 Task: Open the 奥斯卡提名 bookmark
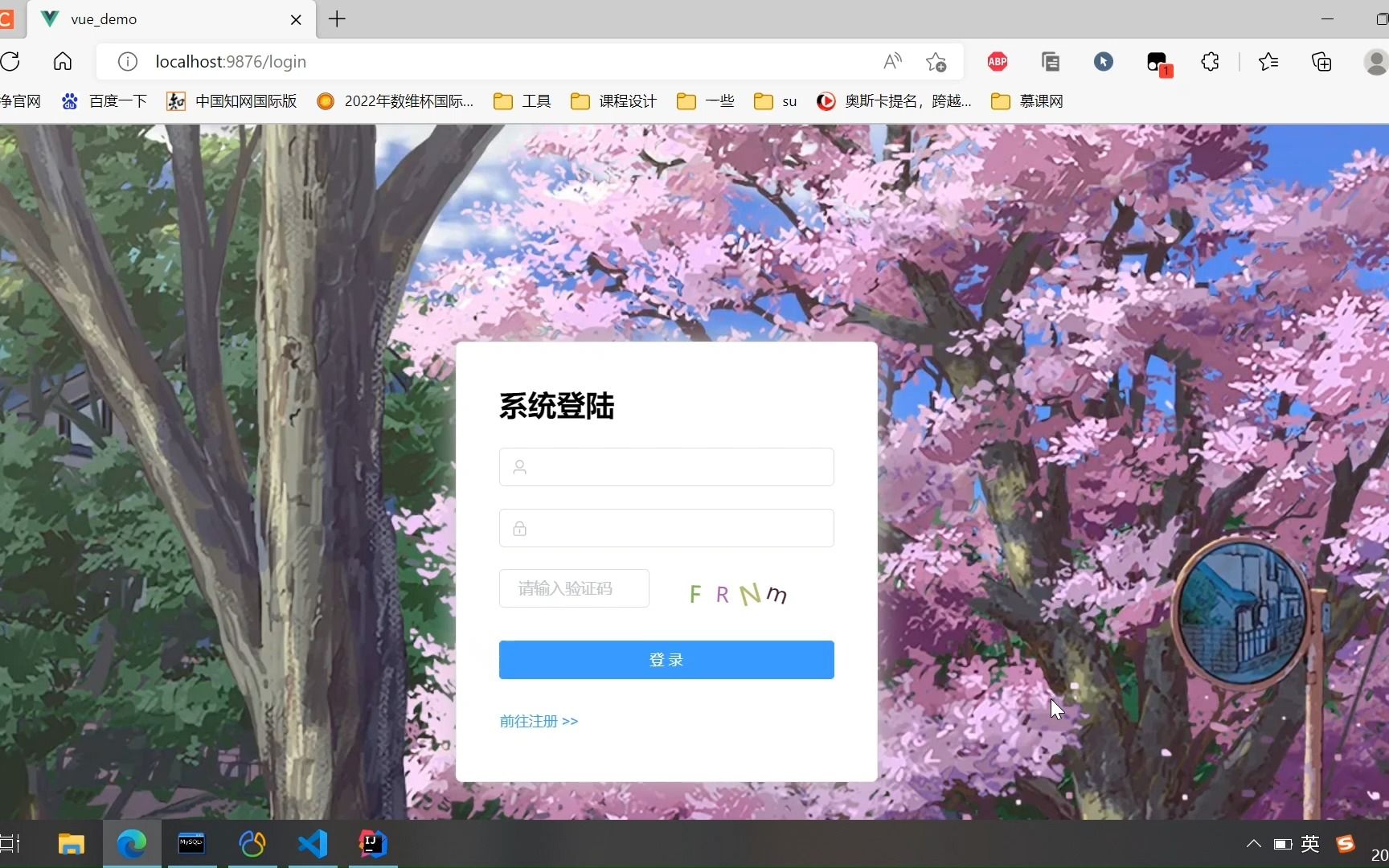pyautogui.click(x=894, y=101)
